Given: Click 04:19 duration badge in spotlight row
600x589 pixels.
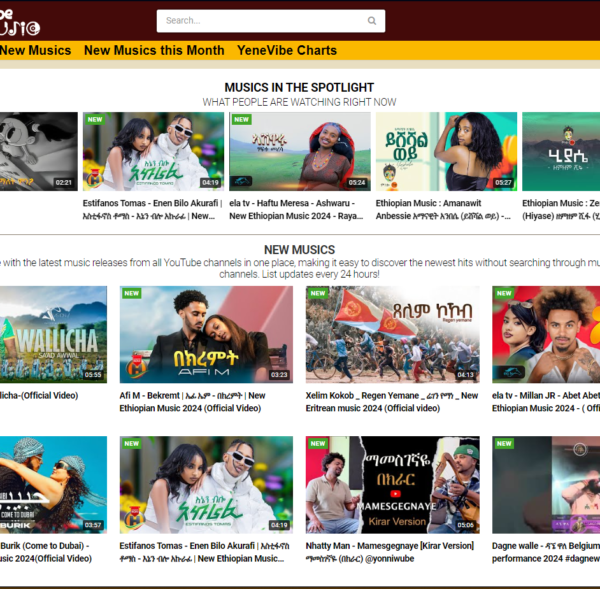Looking at the screenshot, I should [x=210, y=183].
